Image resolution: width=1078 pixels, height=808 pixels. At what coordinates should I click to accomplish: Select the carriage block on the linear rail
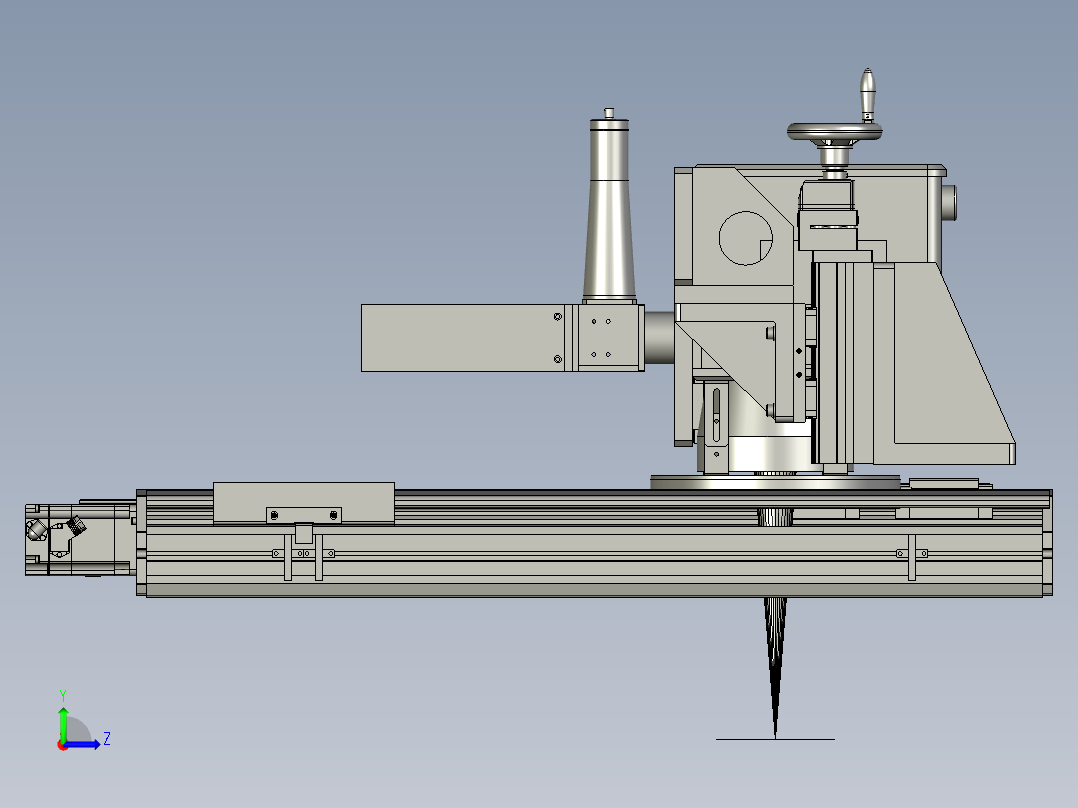pyautogui.click(x=304, y=503)
